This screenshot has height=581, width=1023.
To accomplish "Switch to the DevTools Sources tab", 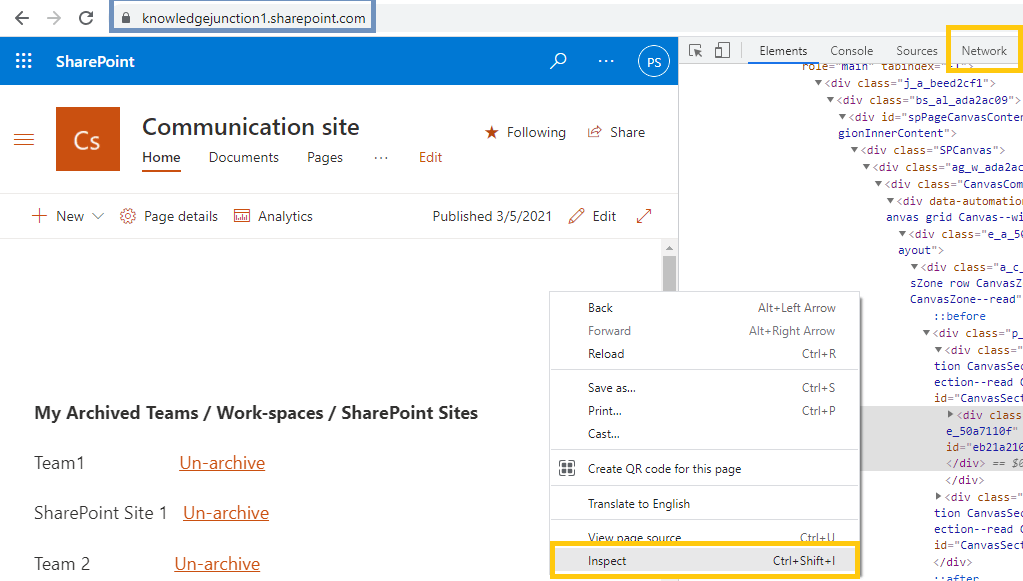I will click(917, 51).
